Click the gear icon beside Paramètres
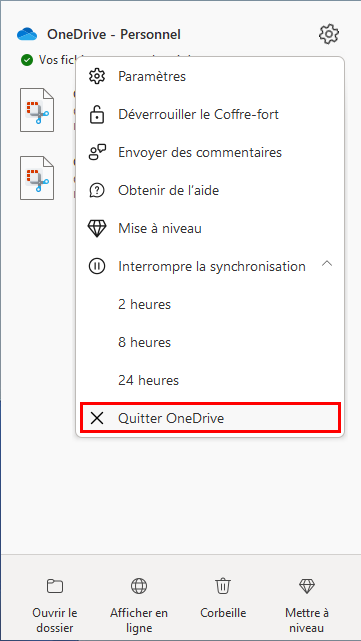 click(97, 76)
